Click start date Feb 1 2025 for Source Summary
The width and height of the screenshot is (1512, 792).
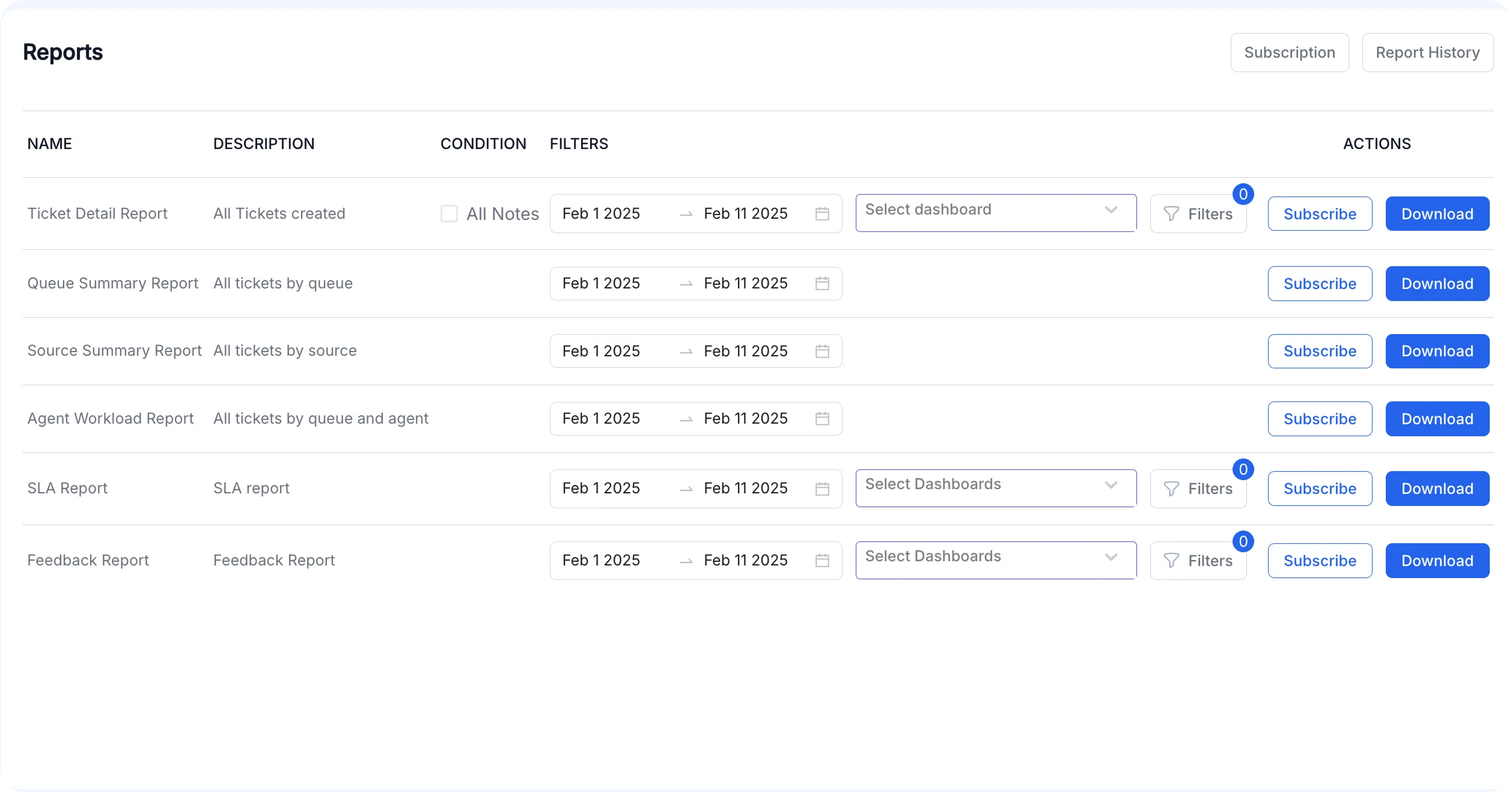(x=601, y=351)
